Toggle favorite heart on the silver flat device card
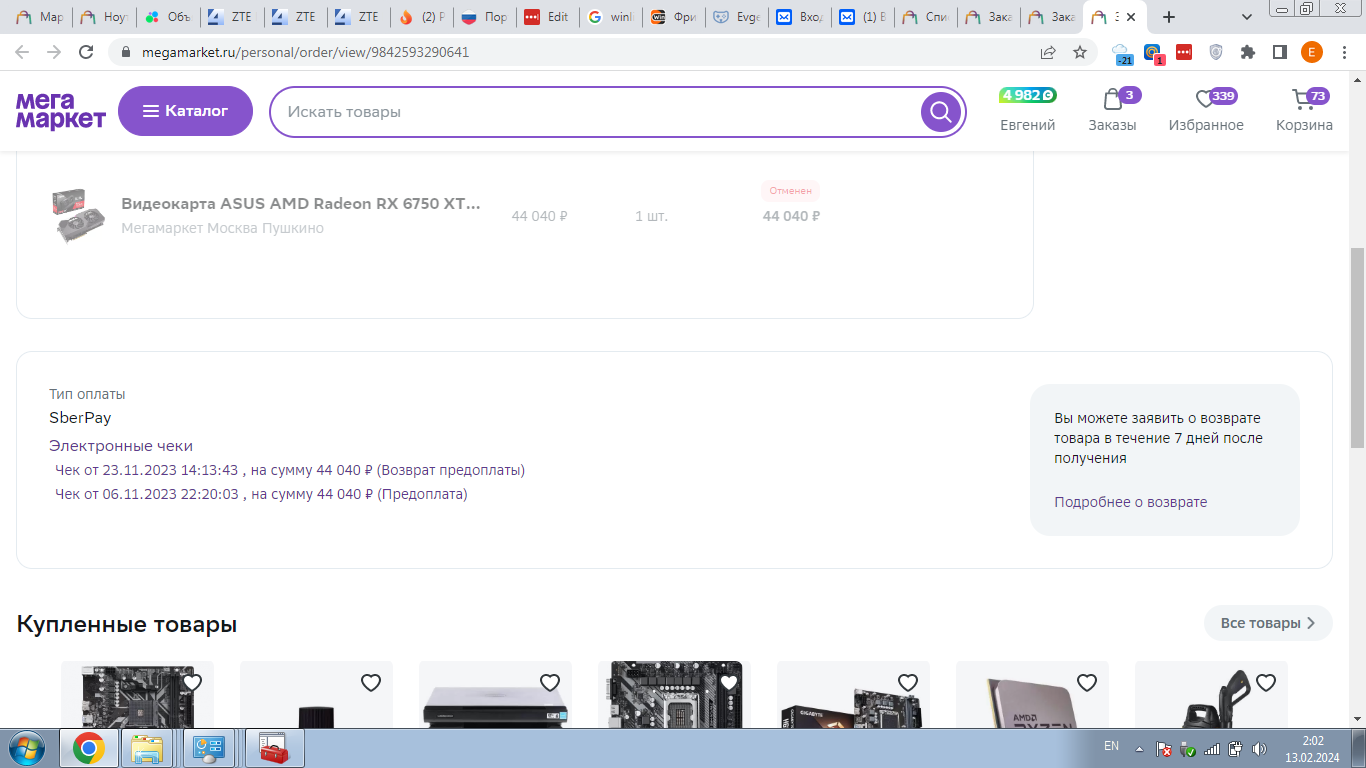 click(550, 683)
